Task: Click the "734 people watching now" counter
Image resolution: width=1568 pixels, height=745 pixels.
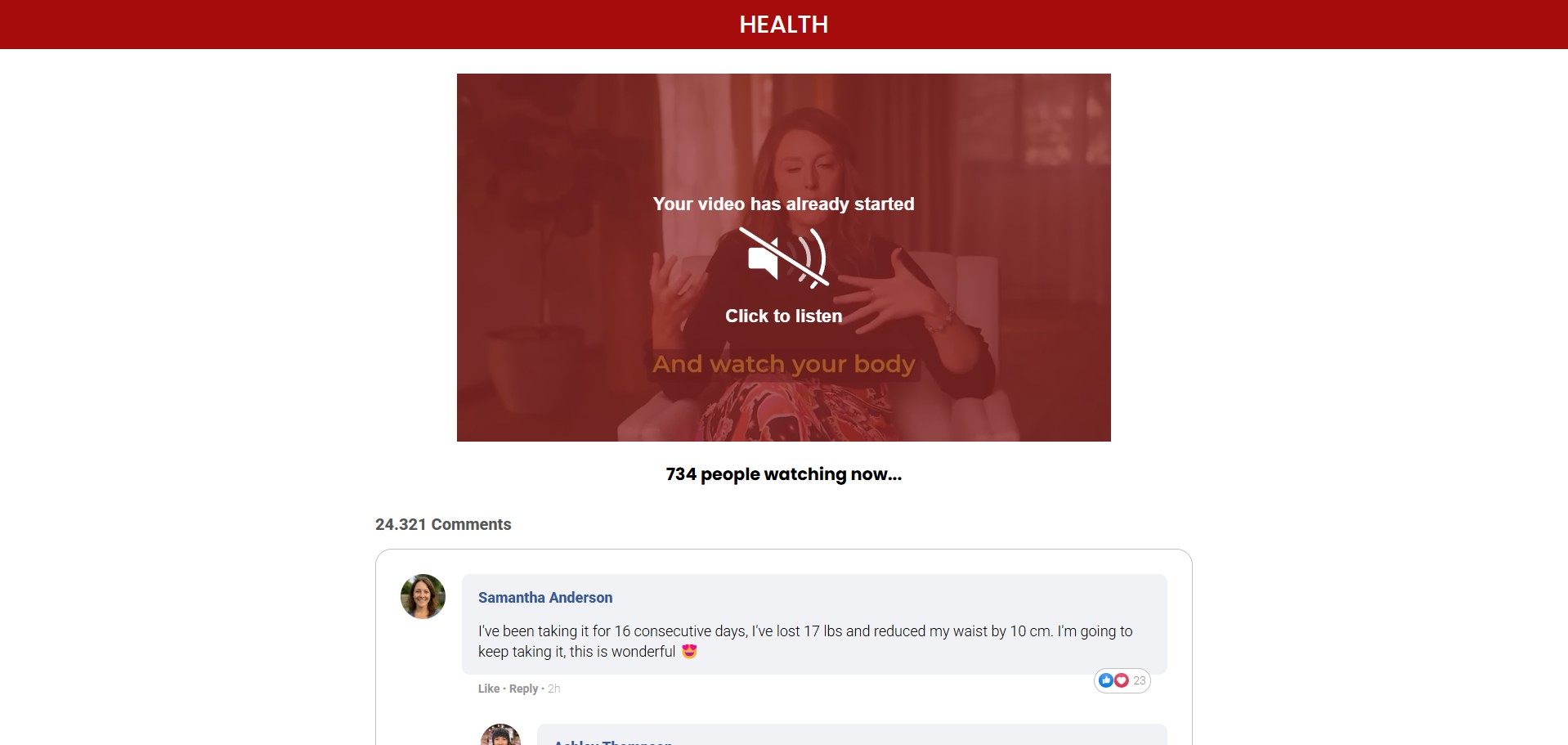Action: click(x=783, y=474)
